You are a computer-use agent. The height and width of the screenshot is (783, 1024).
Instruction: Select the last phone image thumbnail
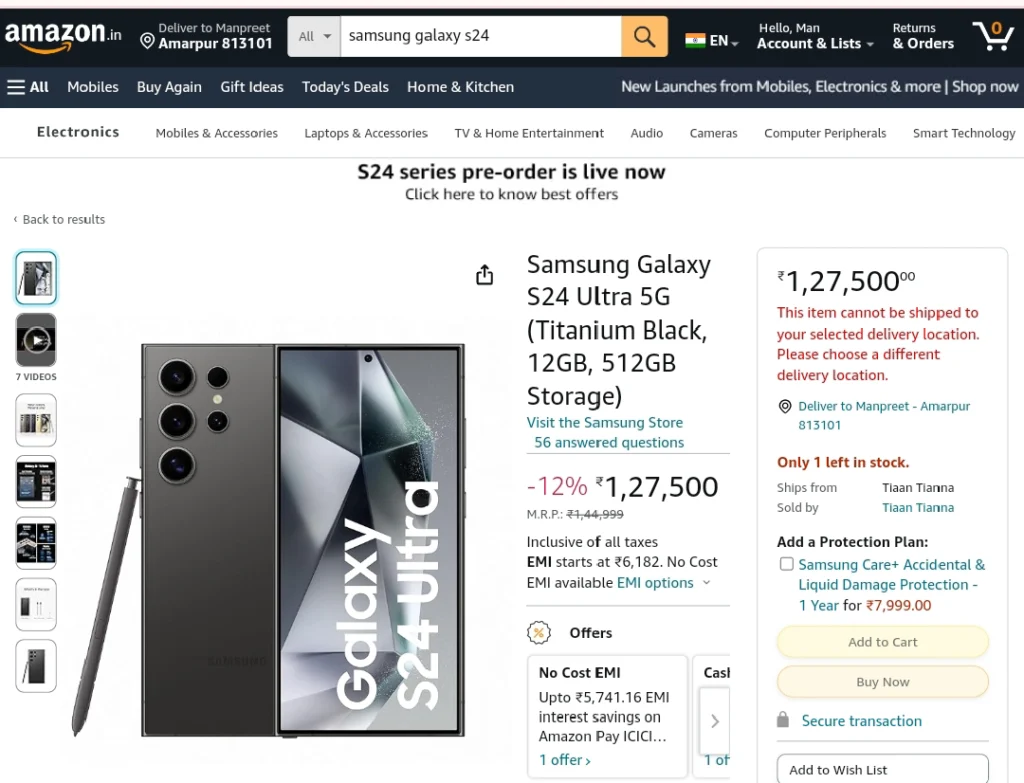pos(36,666)
